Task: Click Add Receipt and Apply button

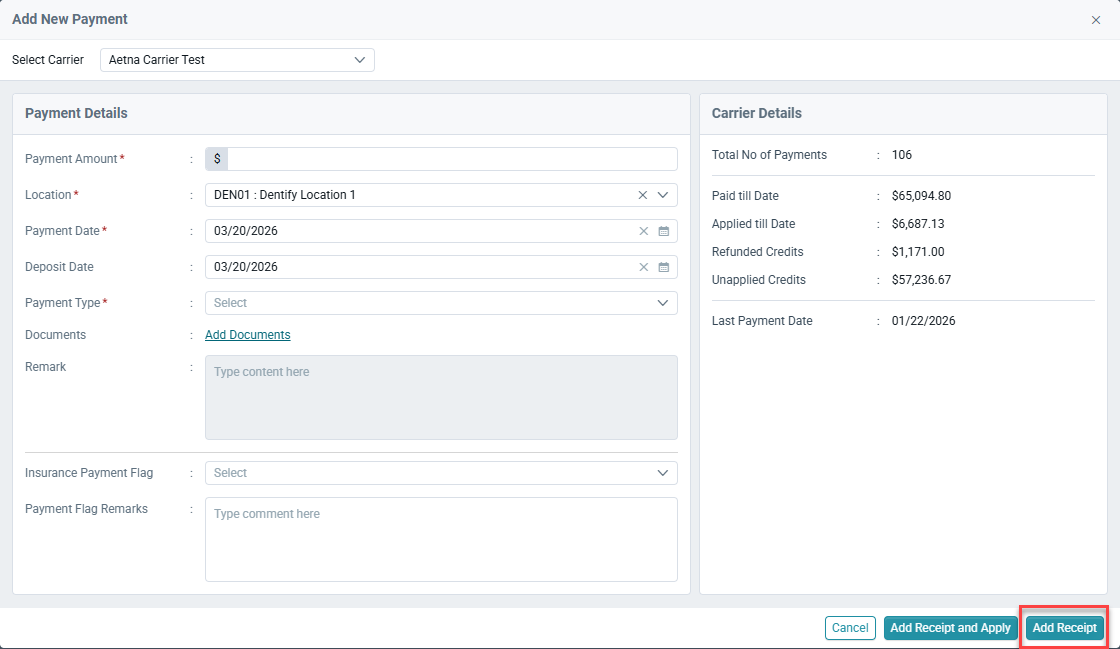Action: click(950, 628)
